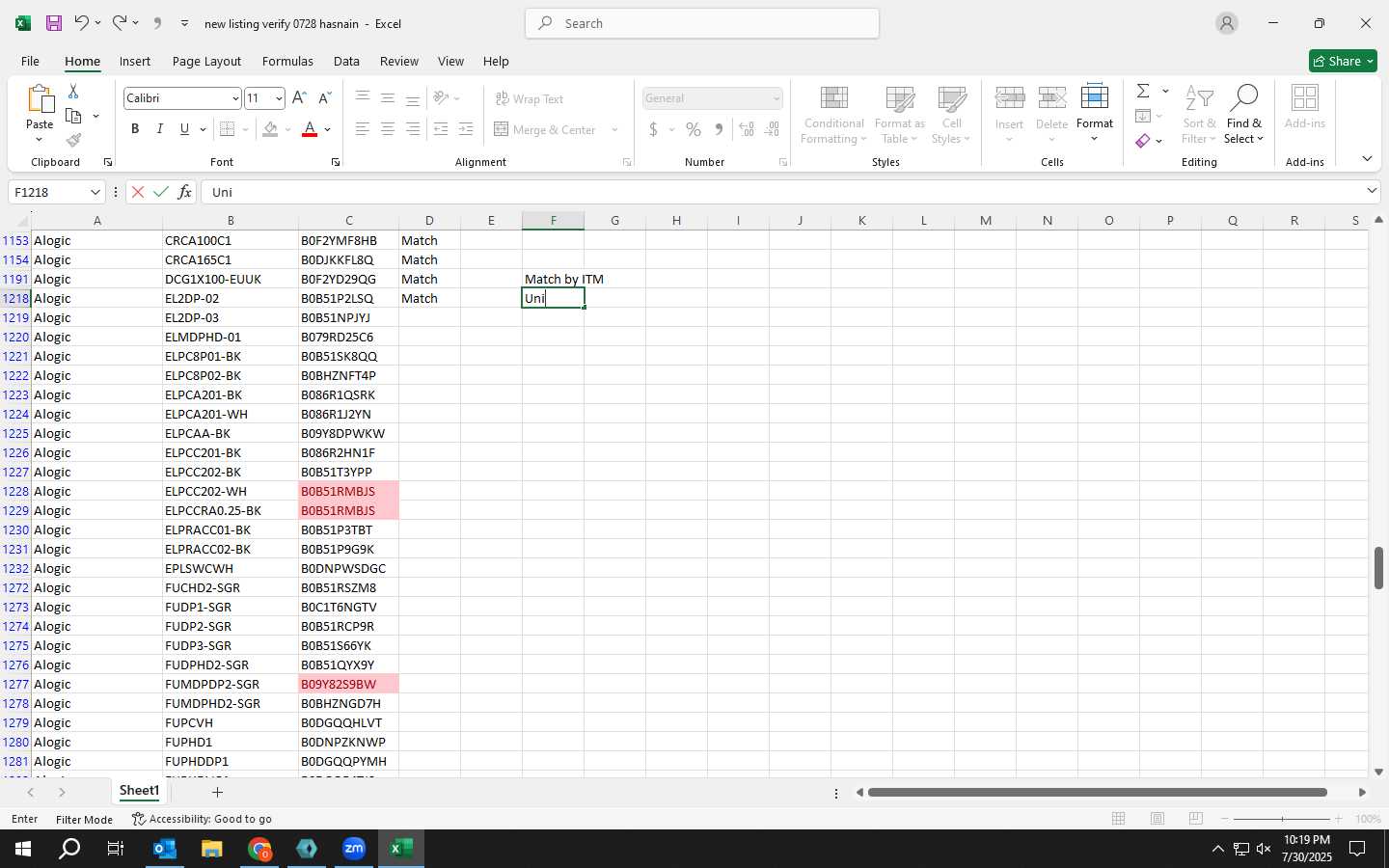Click the Format Painter brush icon

(x=73, y=140)
